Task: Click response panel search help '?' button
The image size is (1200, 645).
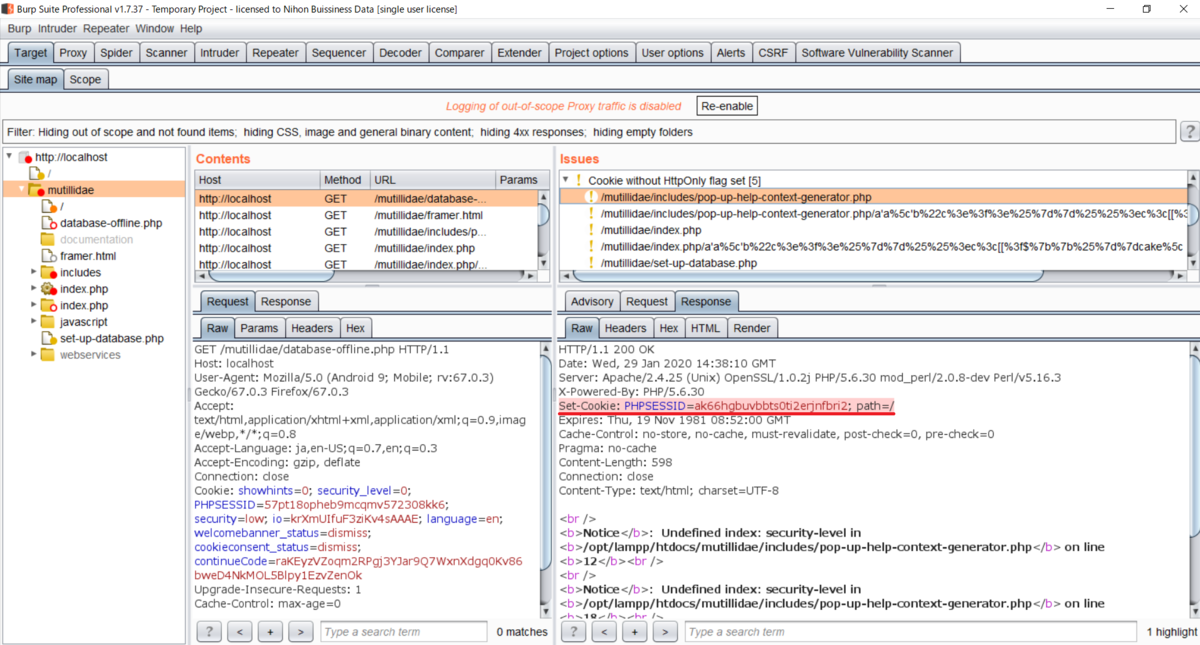Action: (573, 631)
